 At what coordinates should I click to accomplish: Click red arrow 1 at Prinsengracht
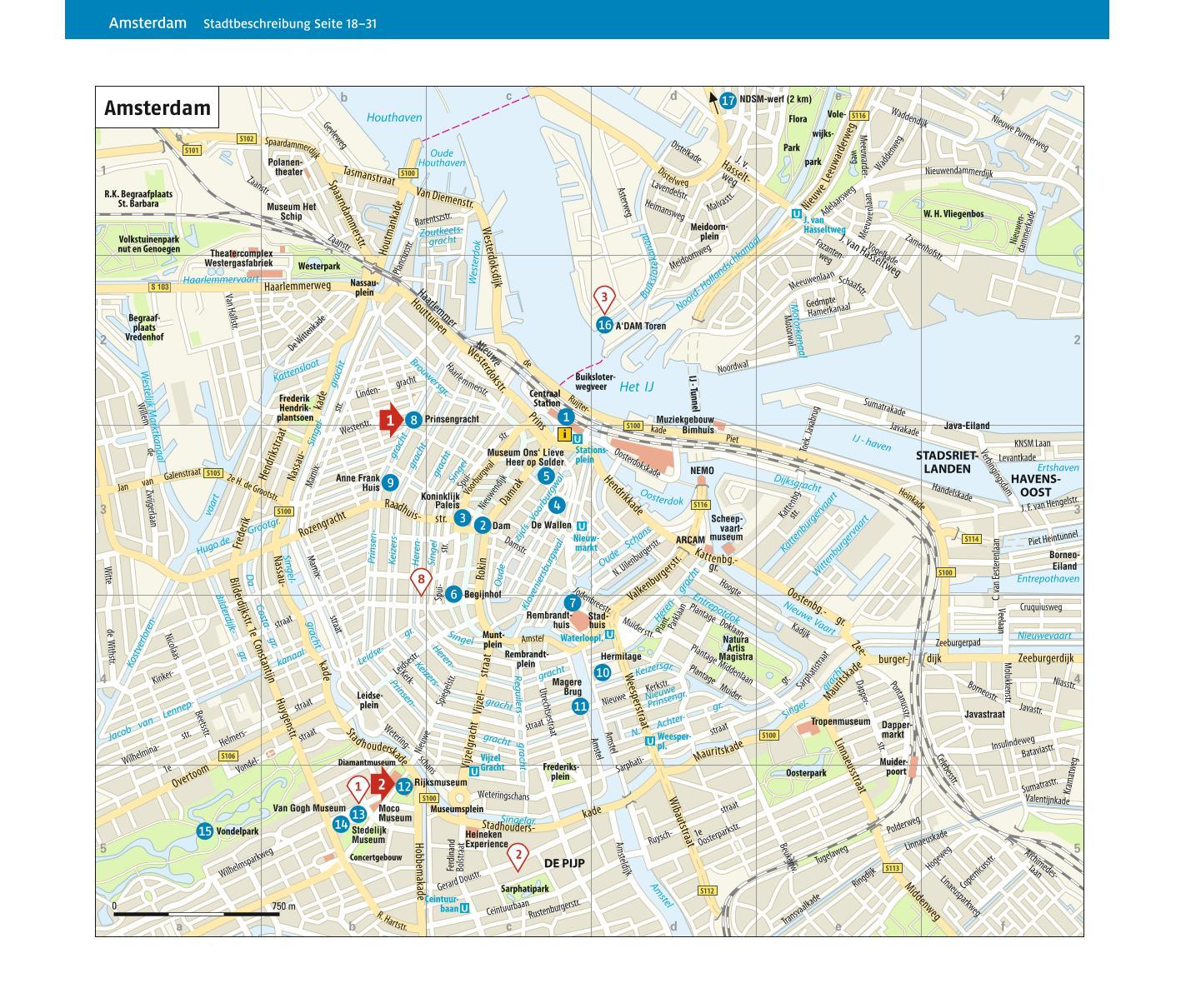[390, 420]
